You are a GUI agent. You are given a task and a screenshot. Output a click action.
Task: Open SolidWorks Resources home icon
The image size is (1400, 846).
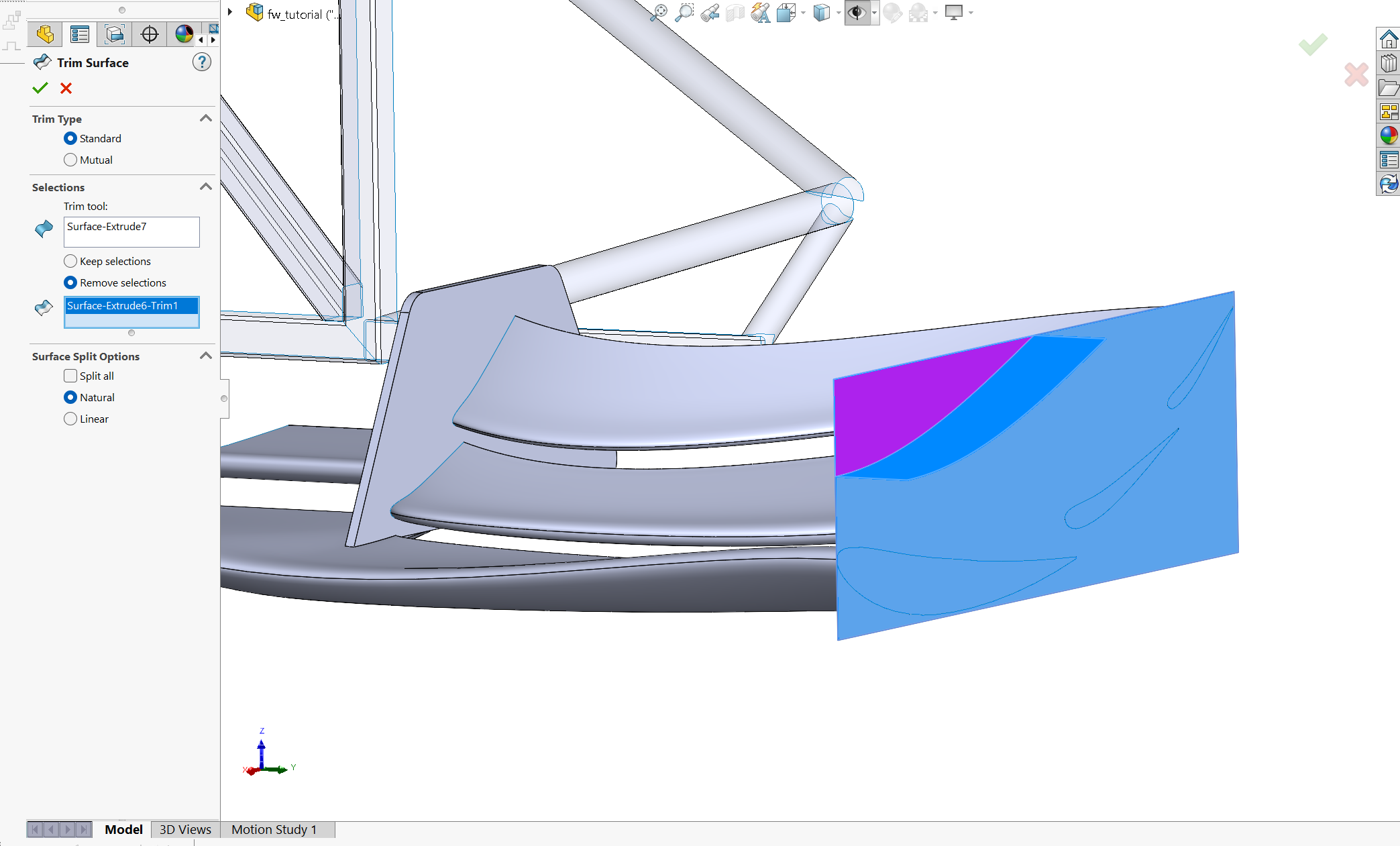(1388, 40)
